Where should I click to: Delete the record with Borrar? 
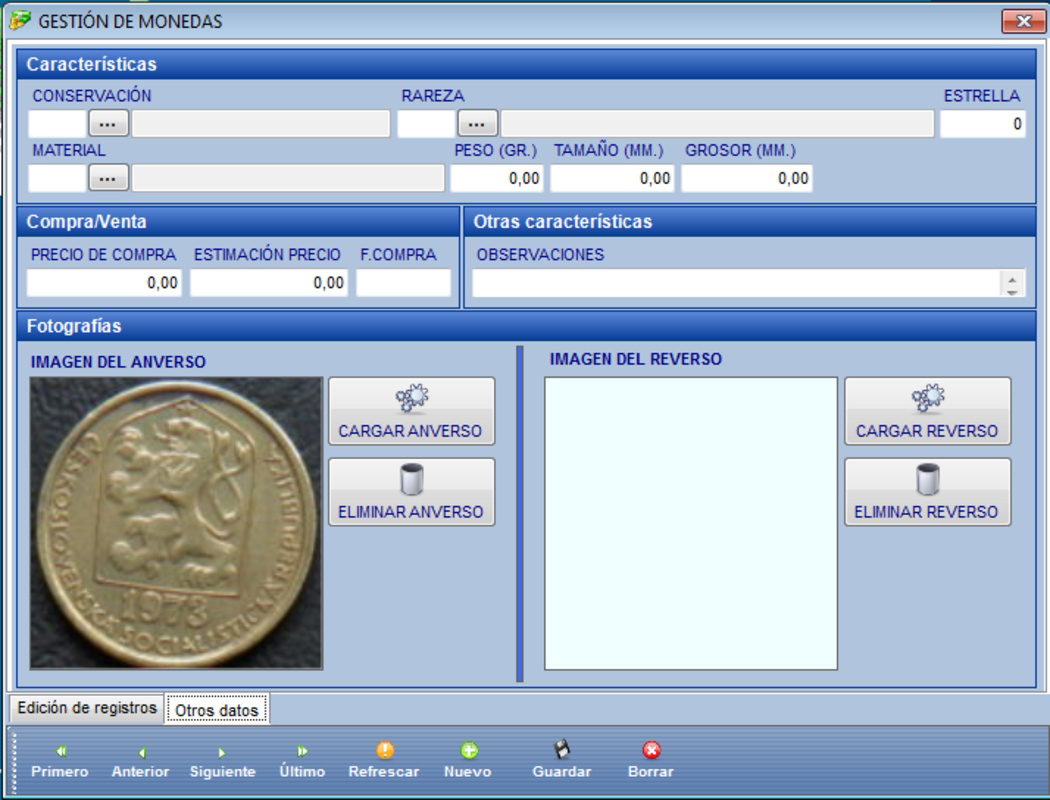(x=651, y=761)
